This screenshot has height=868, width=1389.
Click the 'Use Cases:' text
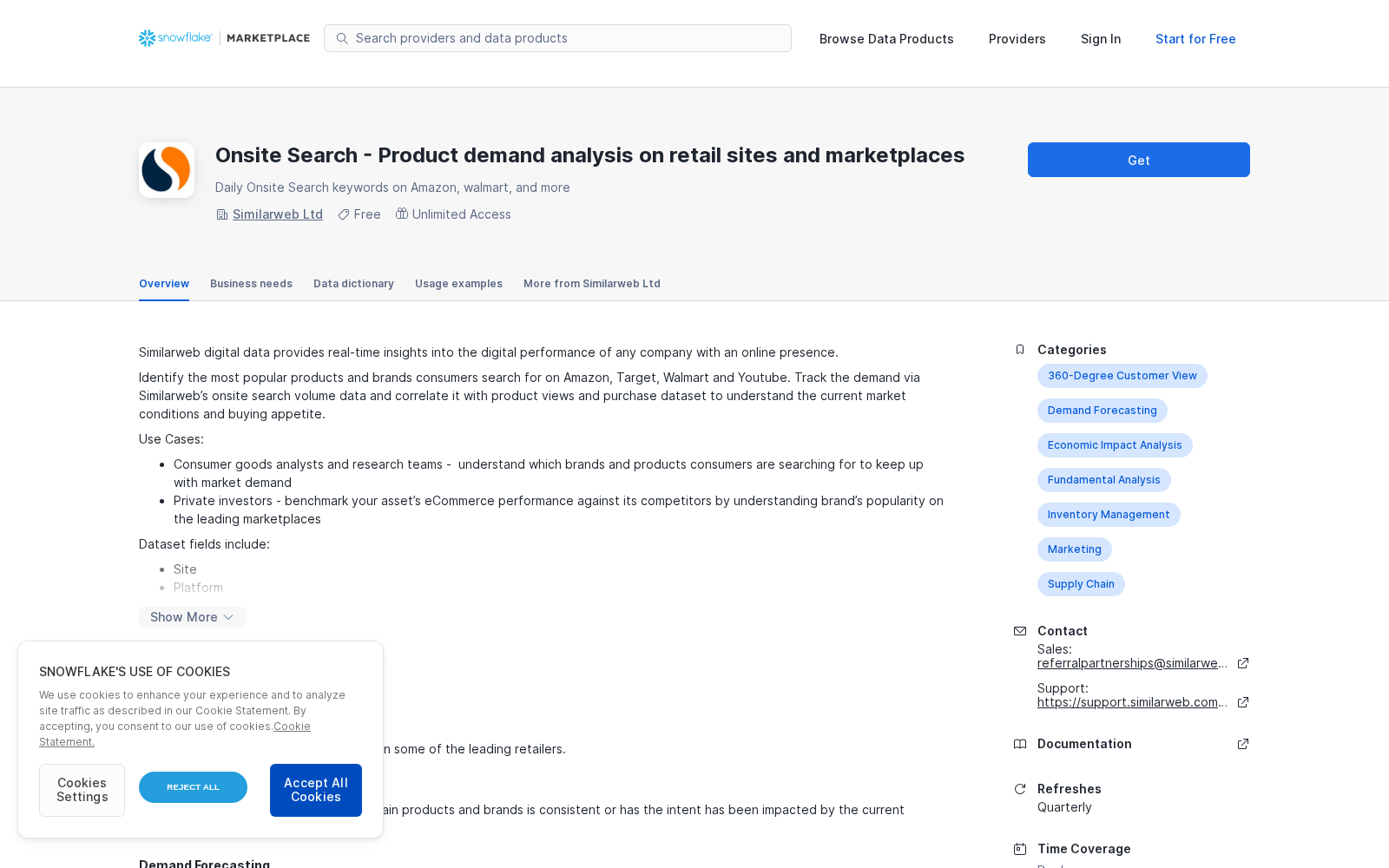pyautogui.click(x=171, y=439)
